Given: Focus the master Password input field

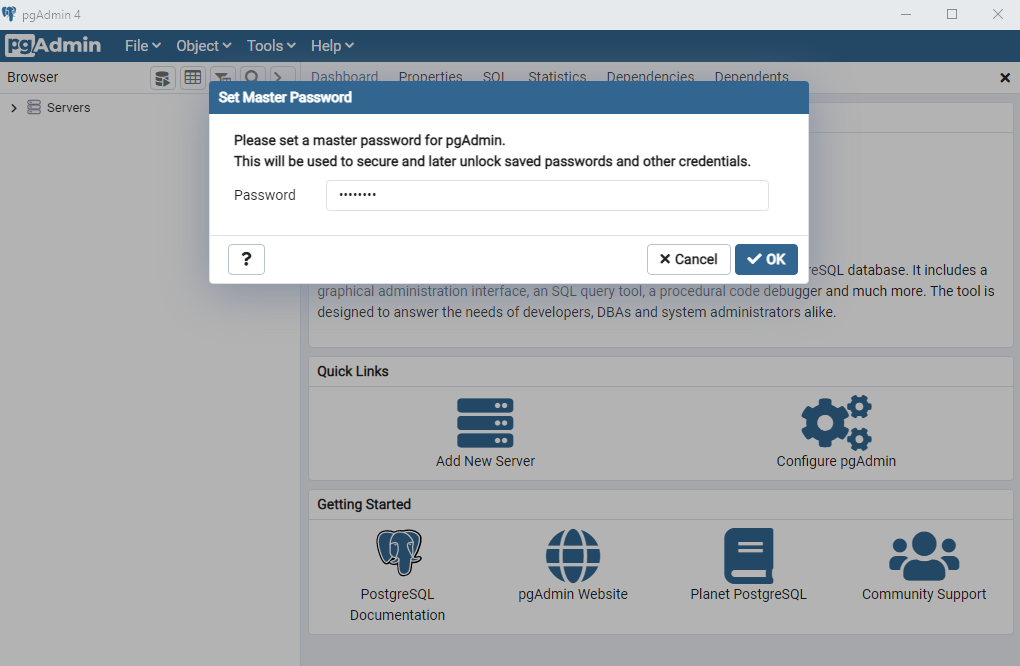Looking at the screenshot, I should 547,195.
